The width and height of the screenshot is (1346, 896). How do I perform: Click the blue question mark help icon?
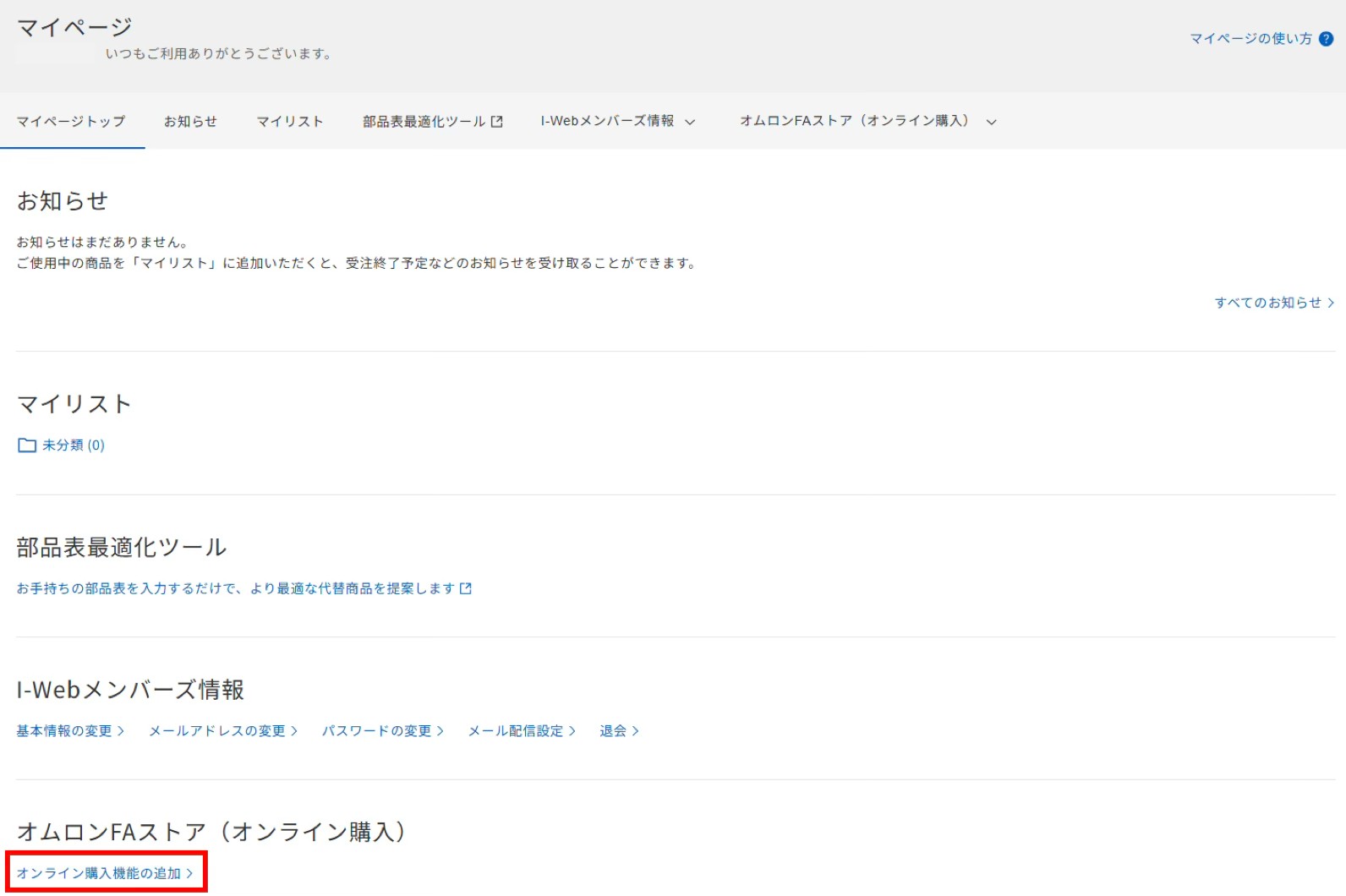pyautogui.click(x=1327, y=39)
